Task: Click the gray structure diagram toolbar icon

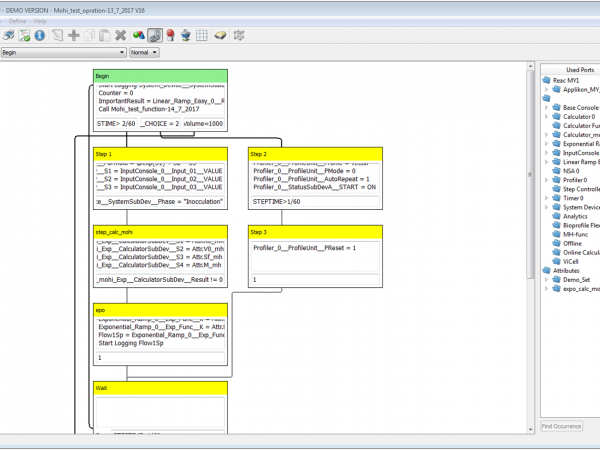Action: pyautogui.click(x=239, y=36)
